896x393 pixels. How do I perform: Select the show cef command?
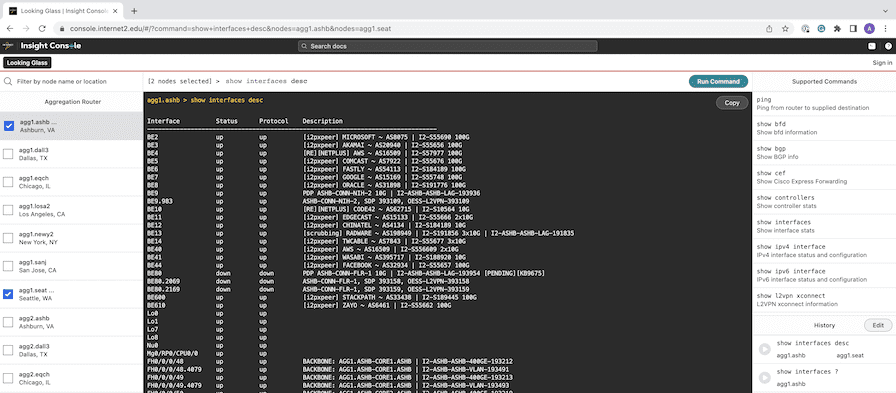coord(823,177)
